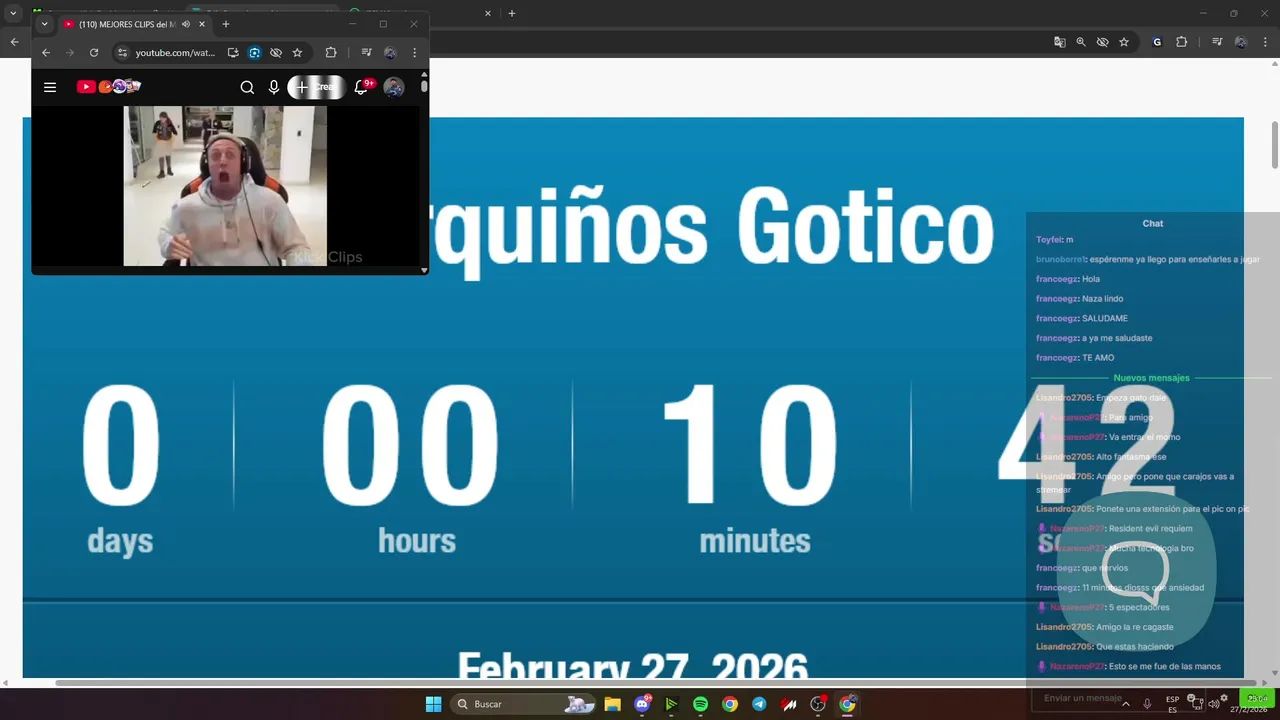The width and height of the screenshot is (1280, 720).
Task: Open Extensions puzzle in background Chrome window
Action: [x=1182, y=42]
